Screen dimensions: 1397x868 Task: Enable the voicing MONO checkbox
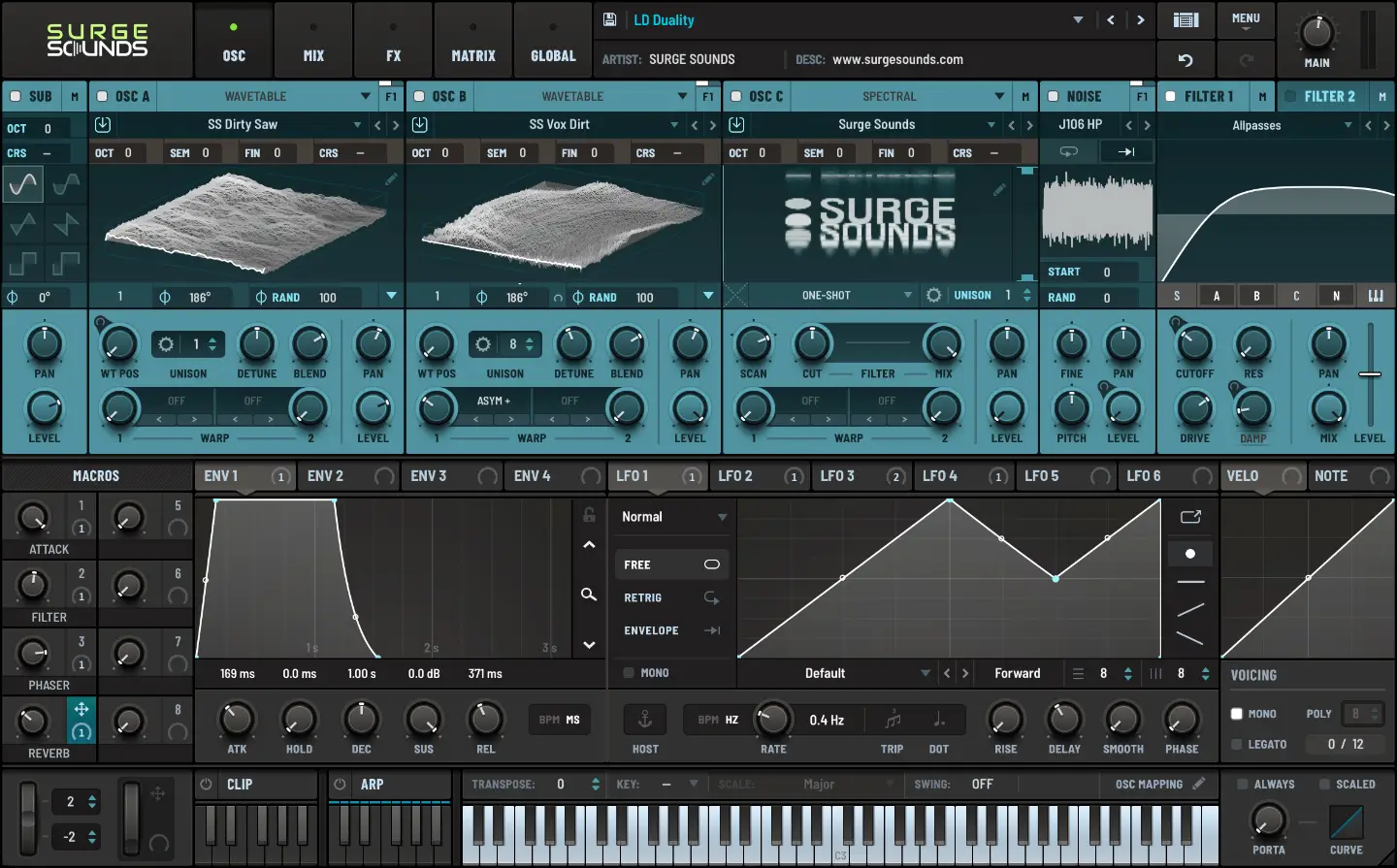[x=1237, y=714]
